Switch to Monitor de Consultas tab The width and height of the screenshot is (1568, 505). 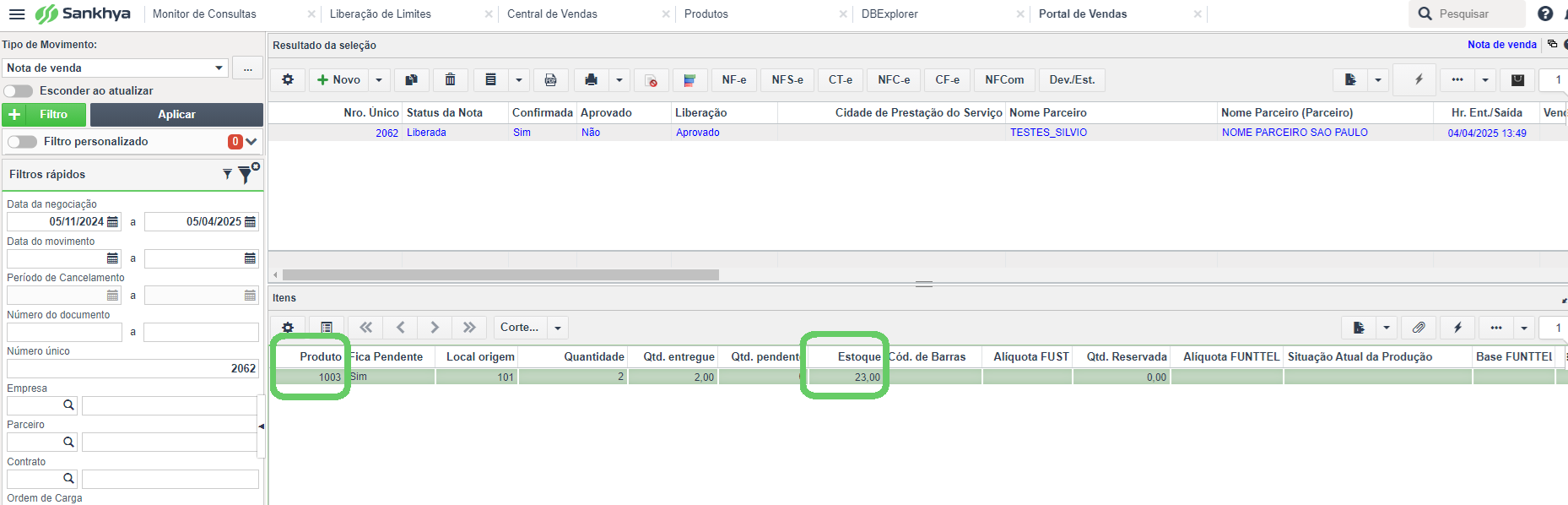coord(204,14)
